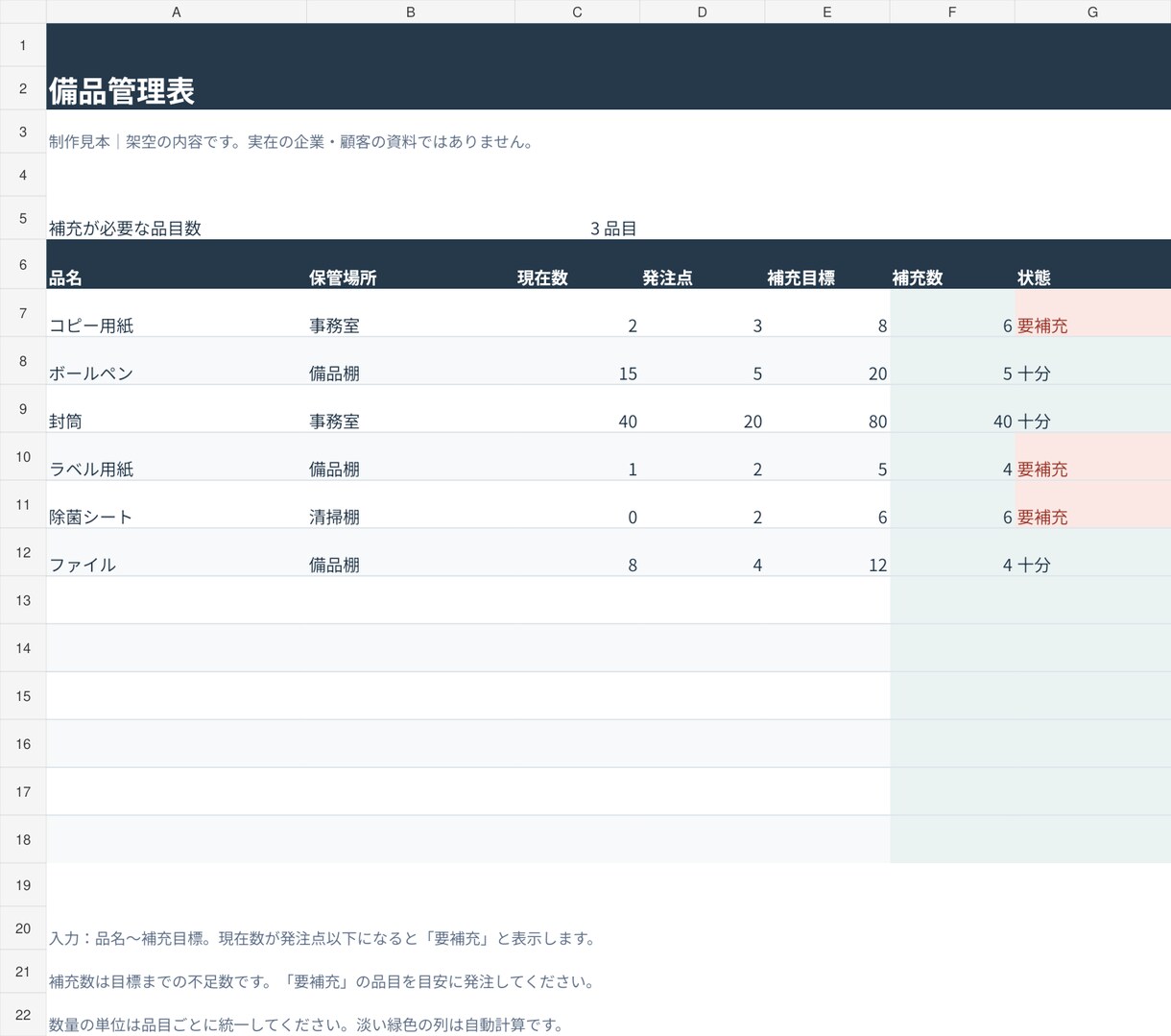The image size is (1171, 1036).
Task: Select the ラベル用紙 item cell
Action: pyautogui.click(x=177, y=457)
